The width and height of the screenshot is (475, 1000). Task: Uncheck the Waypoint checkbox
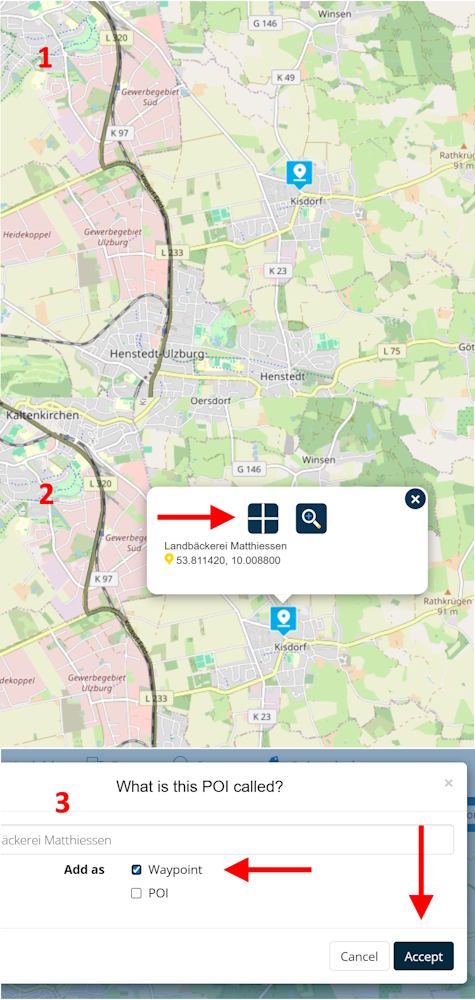136,870
